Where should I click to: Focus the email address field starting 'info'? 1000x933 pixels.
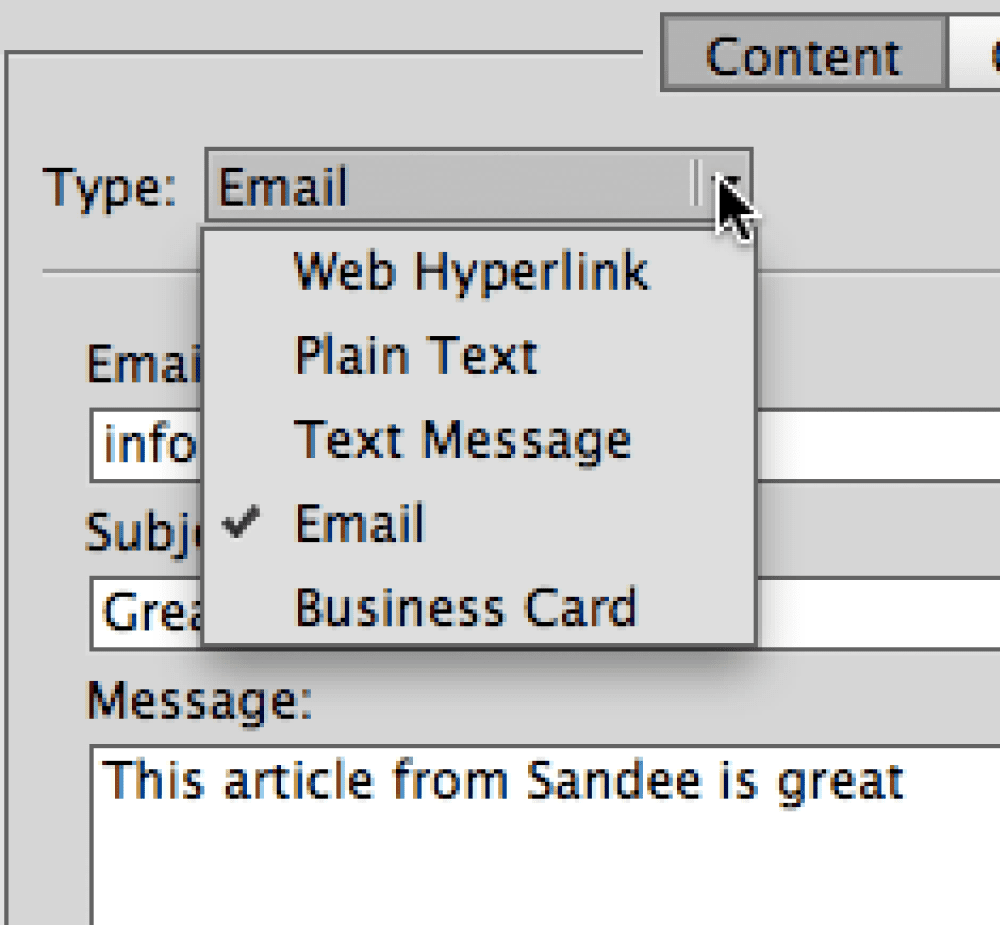[545, 445]
